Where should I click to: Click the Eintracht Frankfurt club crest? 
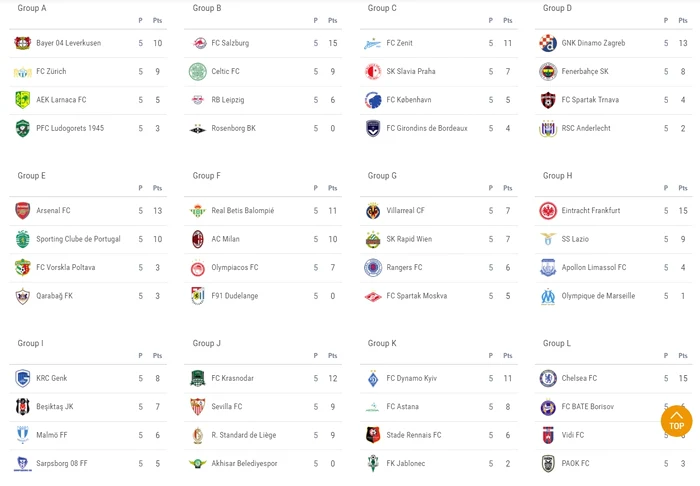[x=548, y=211]
